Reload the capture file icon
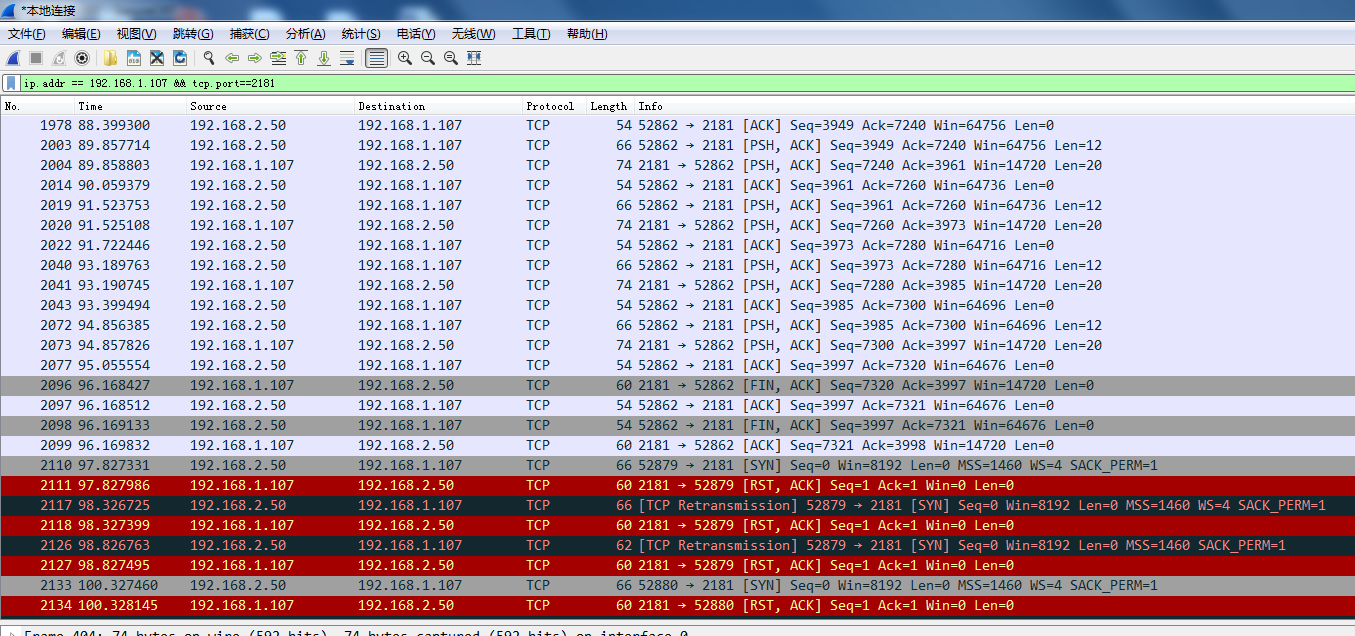Screen dimensions: 1355x636 tap(180, 58)
